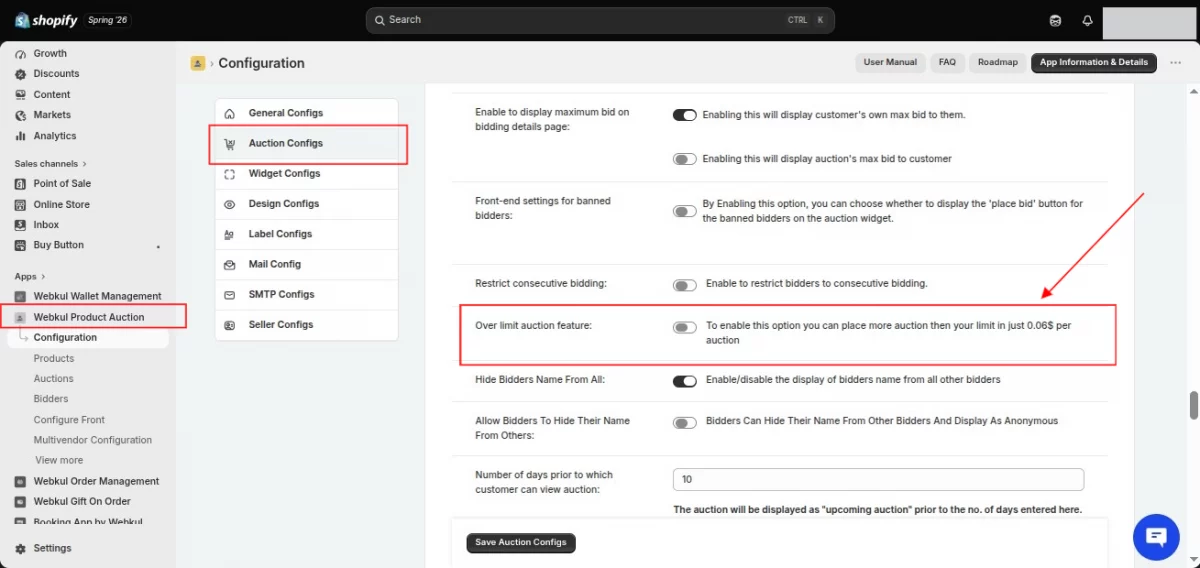This screenshot has height=568, width=1200.
Task: Expand the Apps section chevron
Action: (42, 277)
